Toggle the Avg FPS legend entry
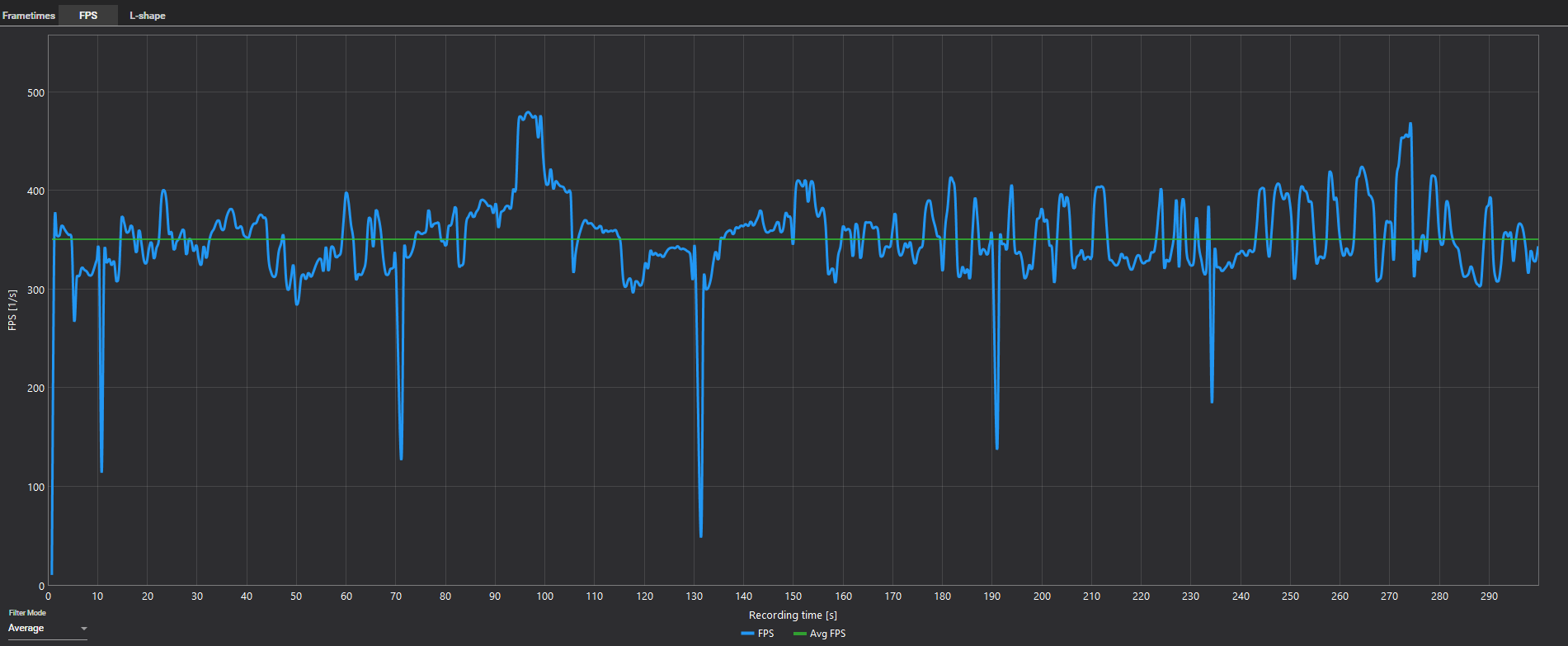This screenshot has width=1568, height=646. click(819, 634)
